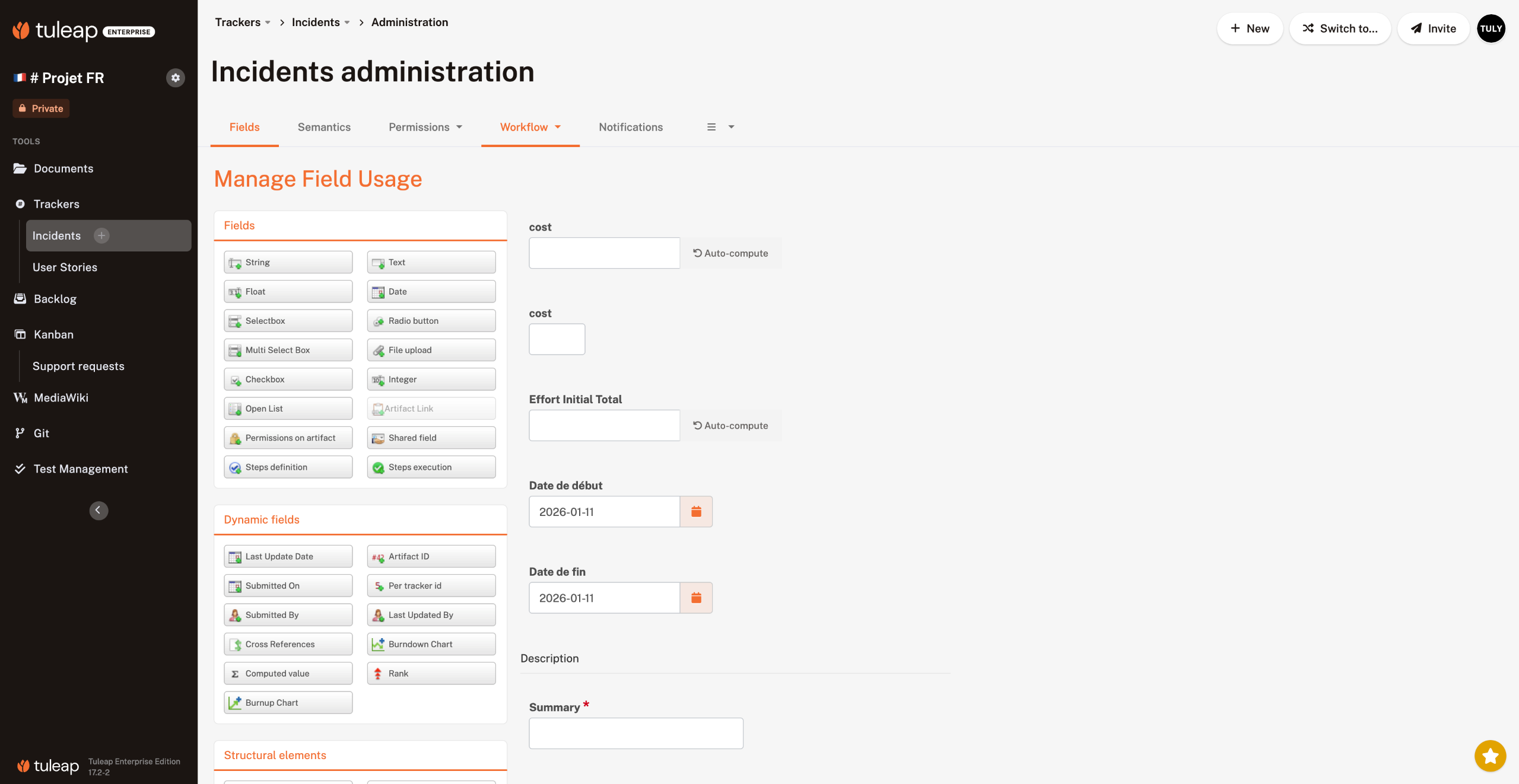1519x784 pixels.
Task: Open the Notifications tab
Action: 630,127
